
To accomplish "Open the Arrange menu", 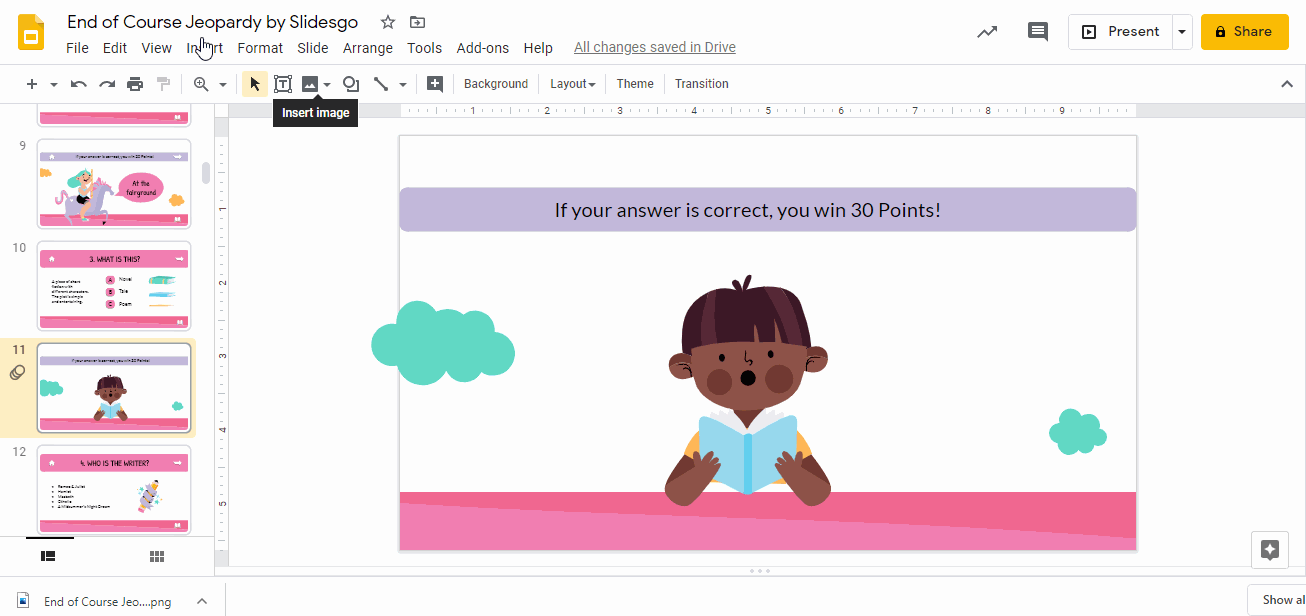I will click(x=368, y=48).
